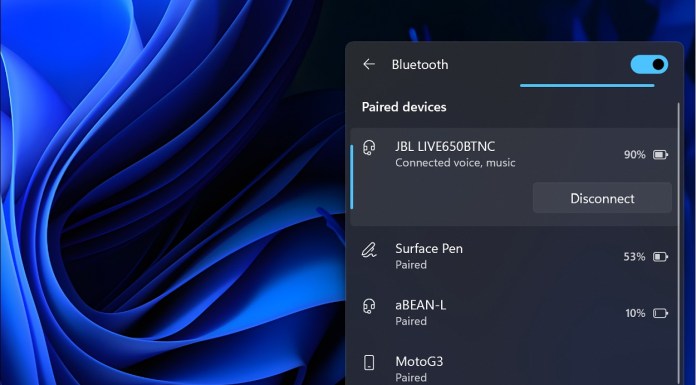Disconnect the JBL LIVE650BTNC headset

click(x=602, y=198)
